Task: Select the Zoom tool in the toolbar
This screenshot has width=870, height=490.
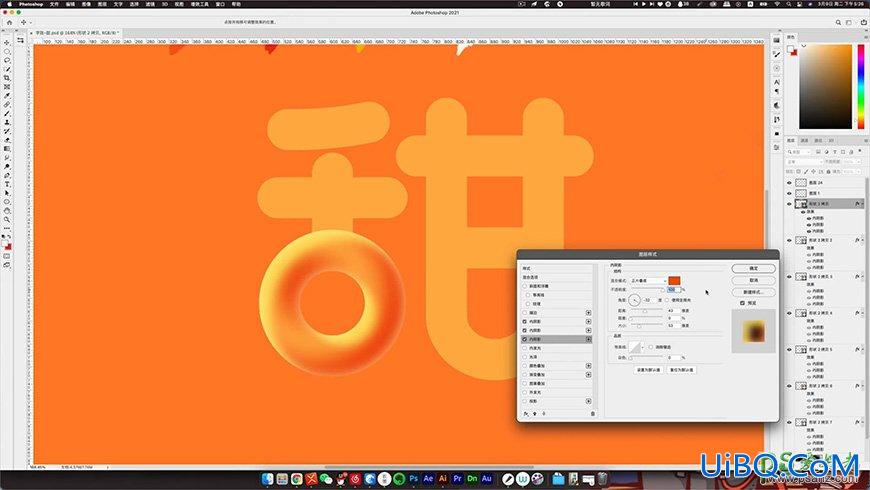Action: click(7, 220)
